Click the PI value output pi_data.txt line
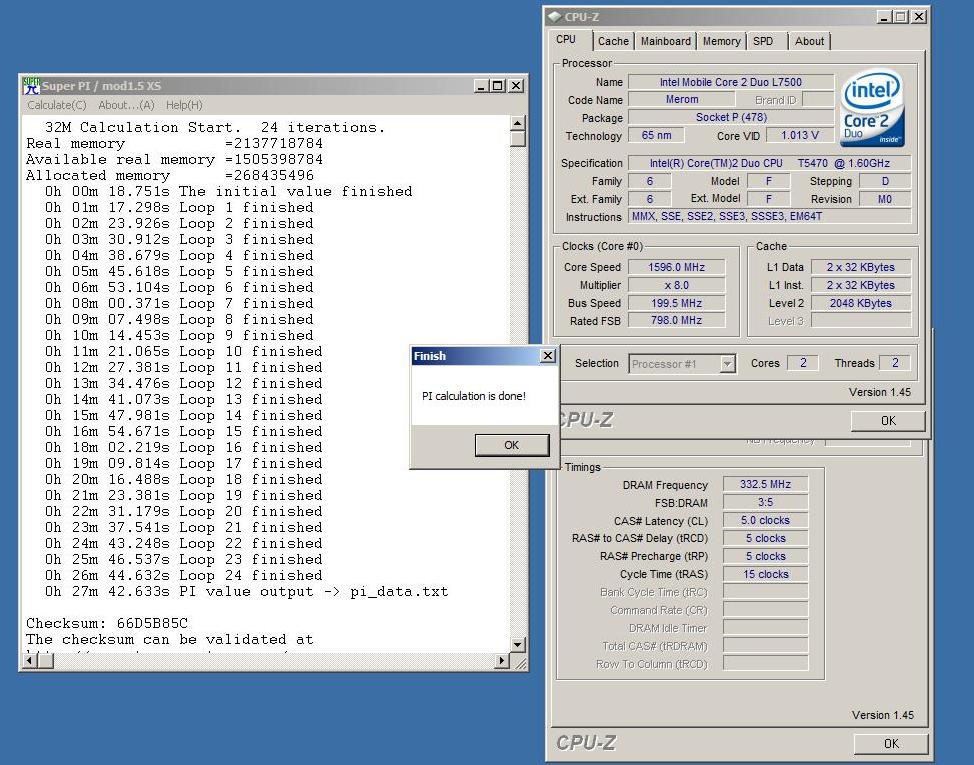 click(x=246, y=591)
